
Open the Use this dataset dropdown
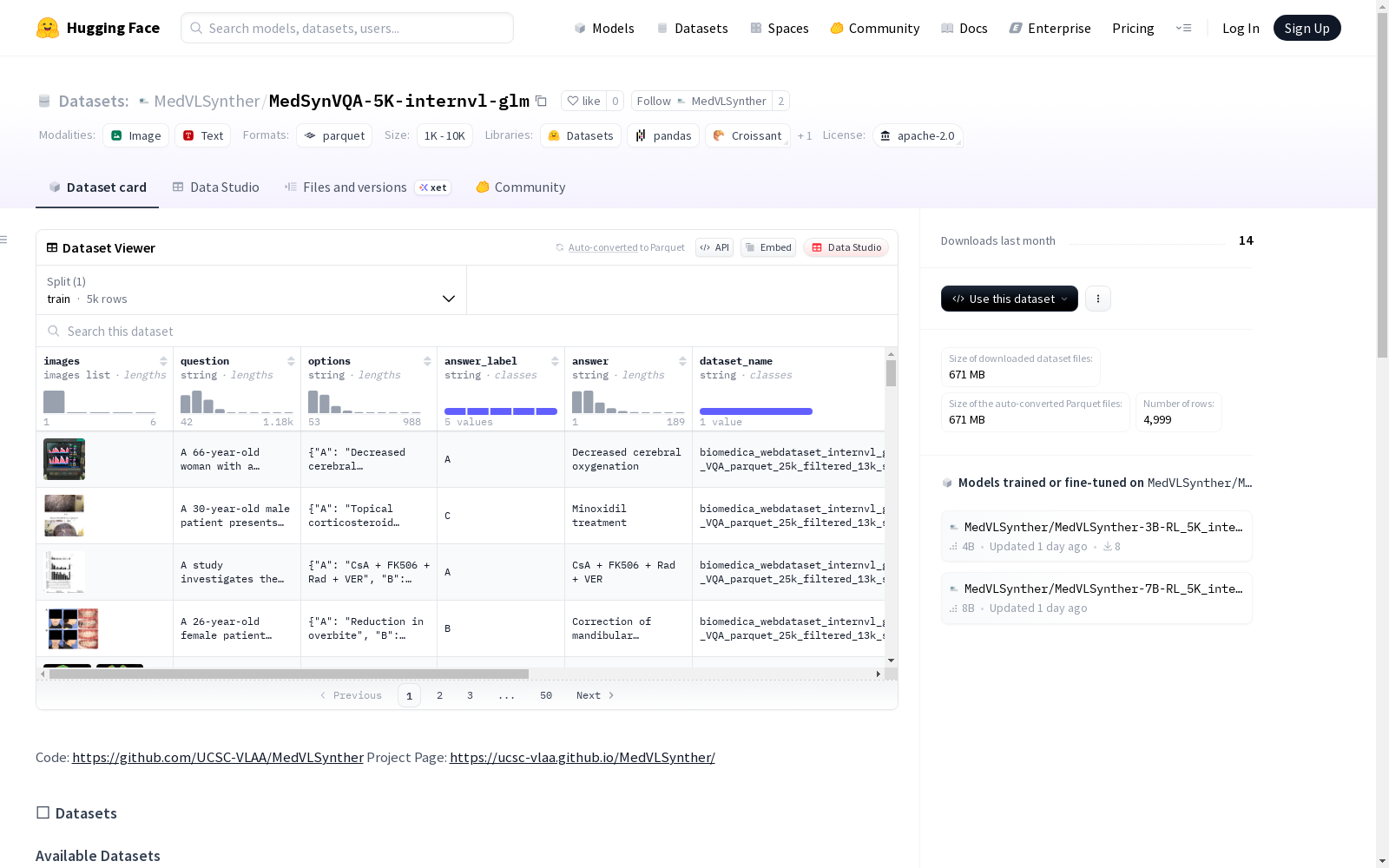coord(1010,299)
